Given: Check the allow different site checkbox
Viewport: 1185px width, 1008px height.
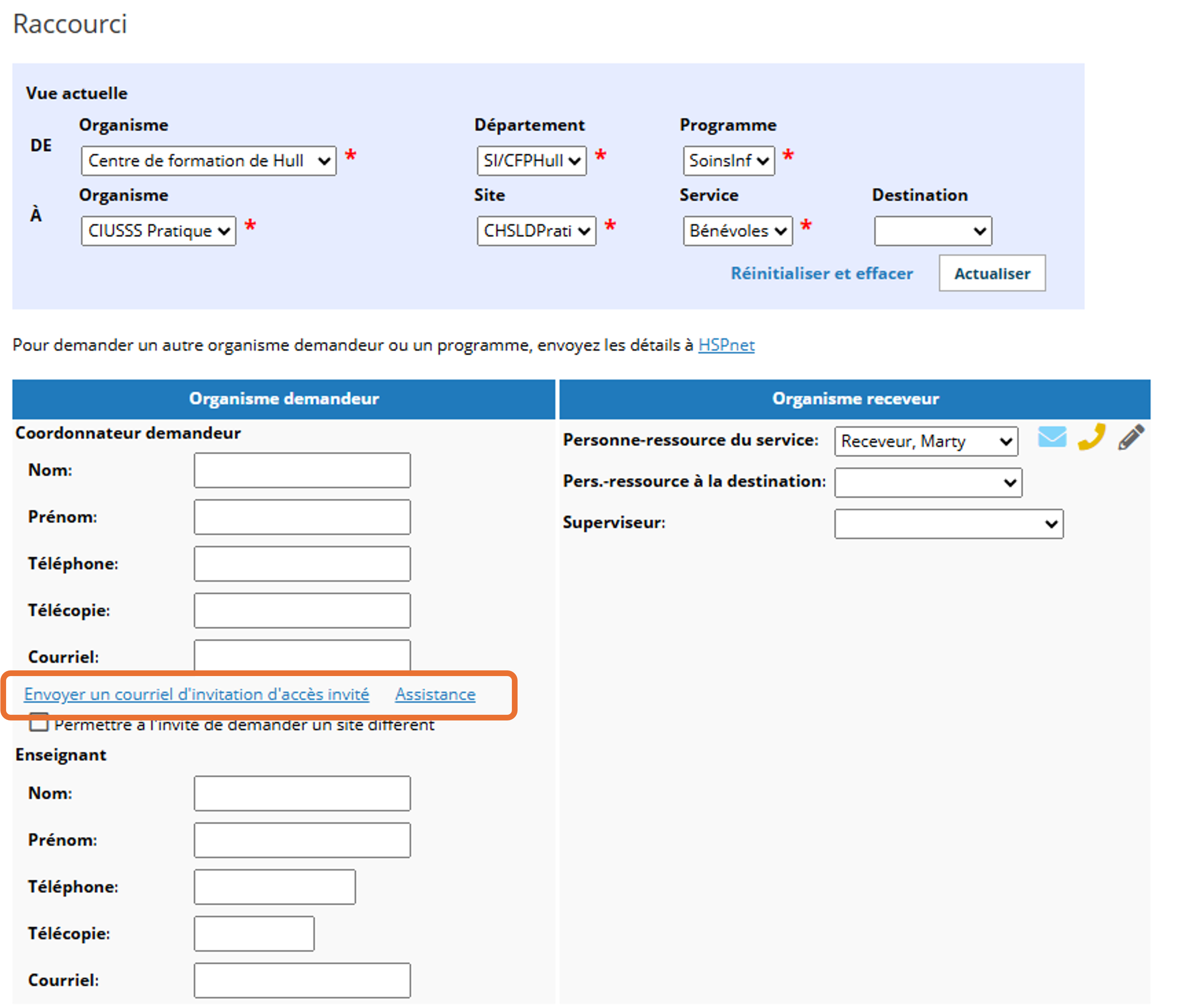Looking at the screenshot, I should point(39,723).
